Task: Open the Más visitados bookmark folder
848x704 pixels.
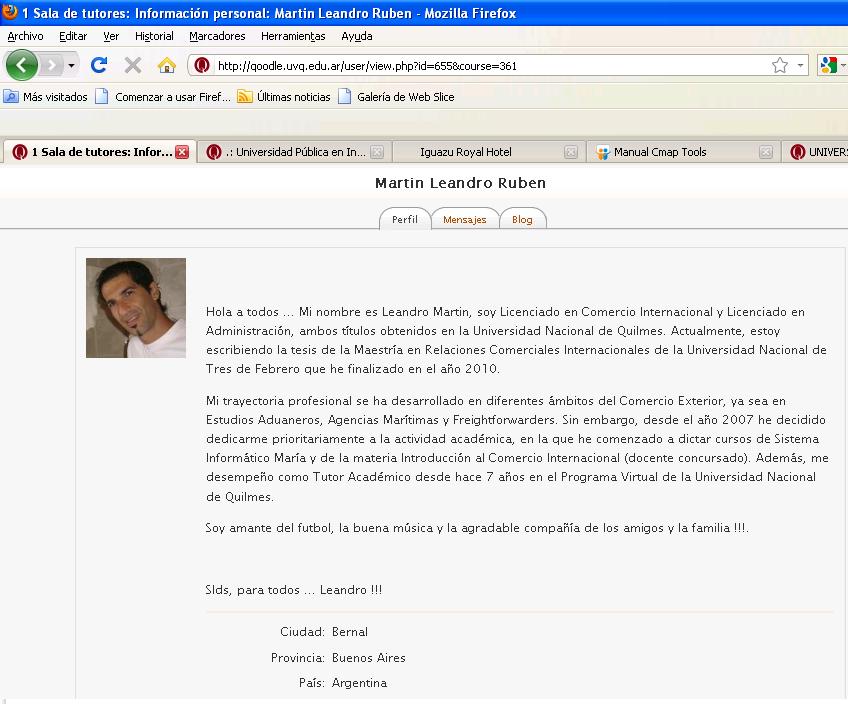Action: [45, 97]
